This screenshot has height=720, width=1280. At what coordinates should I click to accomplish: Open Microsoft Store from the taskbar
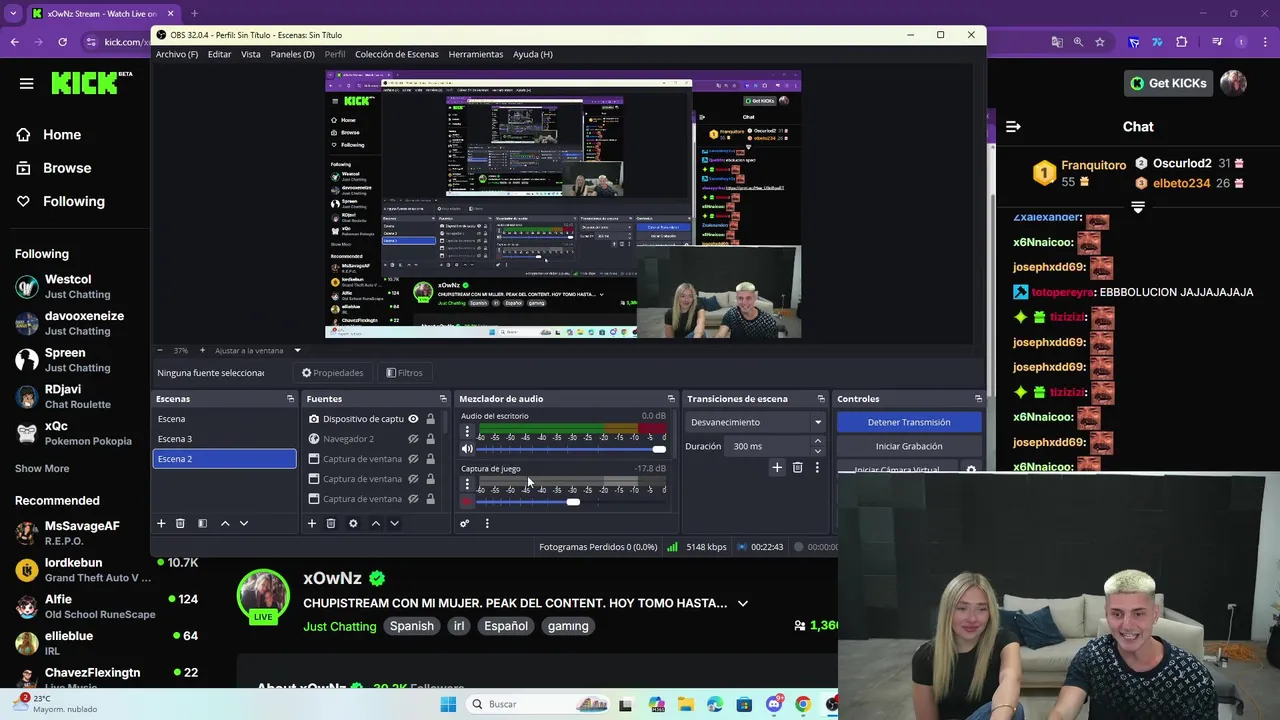click(744, 704)
